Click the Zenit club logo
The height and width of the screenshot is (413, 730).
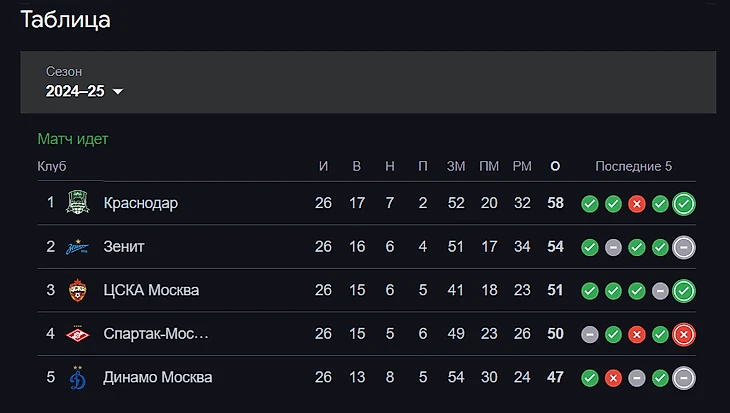[77, 247]
